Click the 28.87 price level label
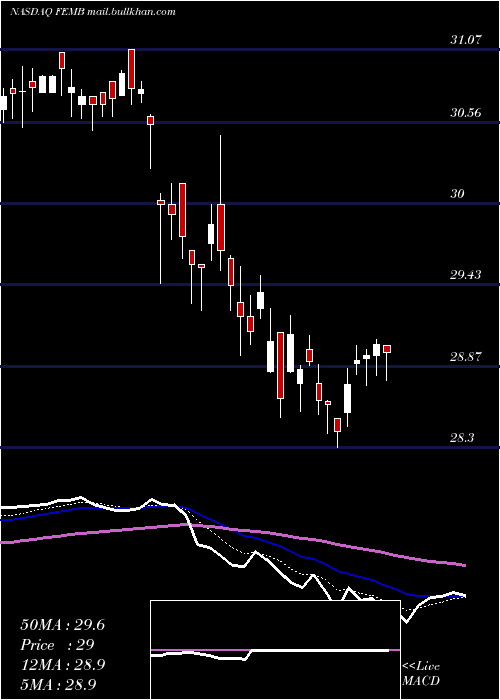This screenshot has width=500, height=700. 466,356
